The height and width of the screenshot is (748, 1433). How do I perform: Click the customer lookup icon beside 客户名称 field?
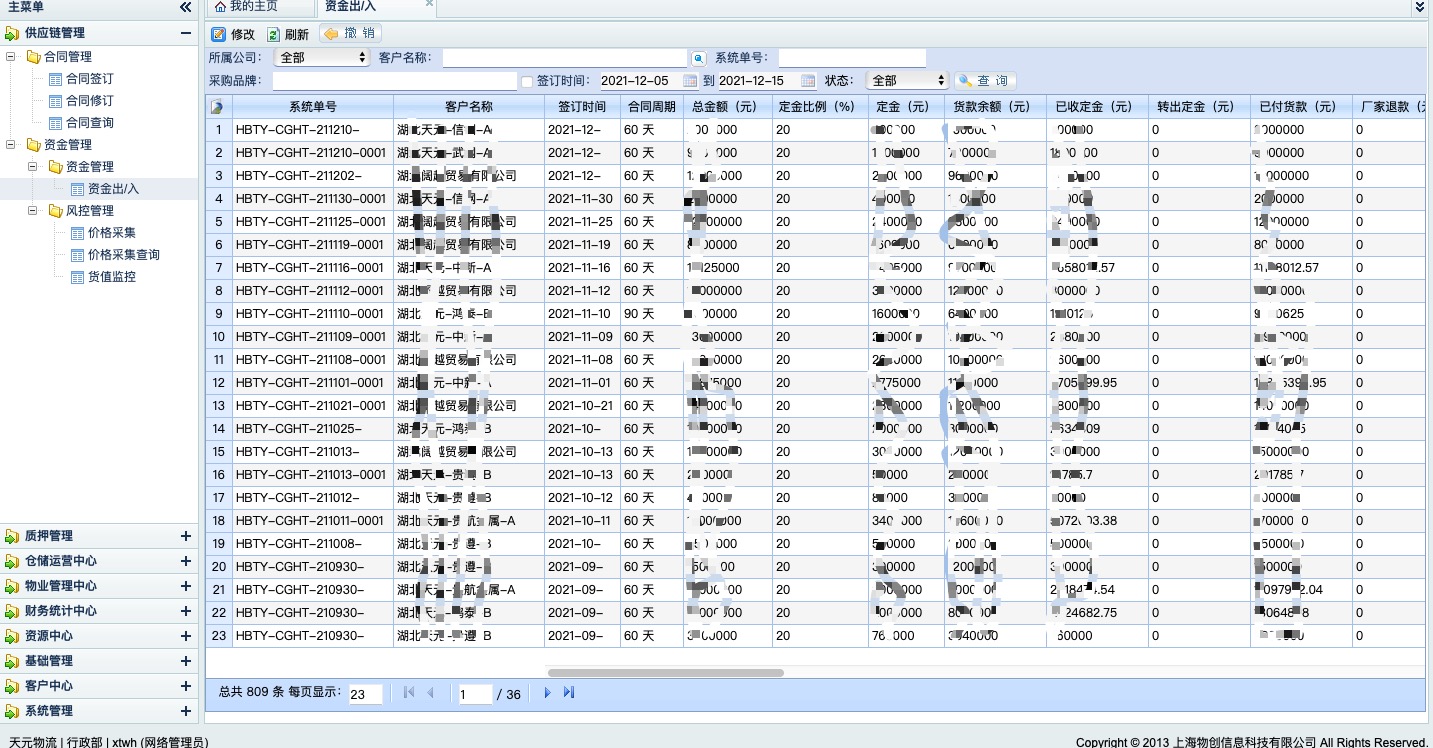point(698,58)
